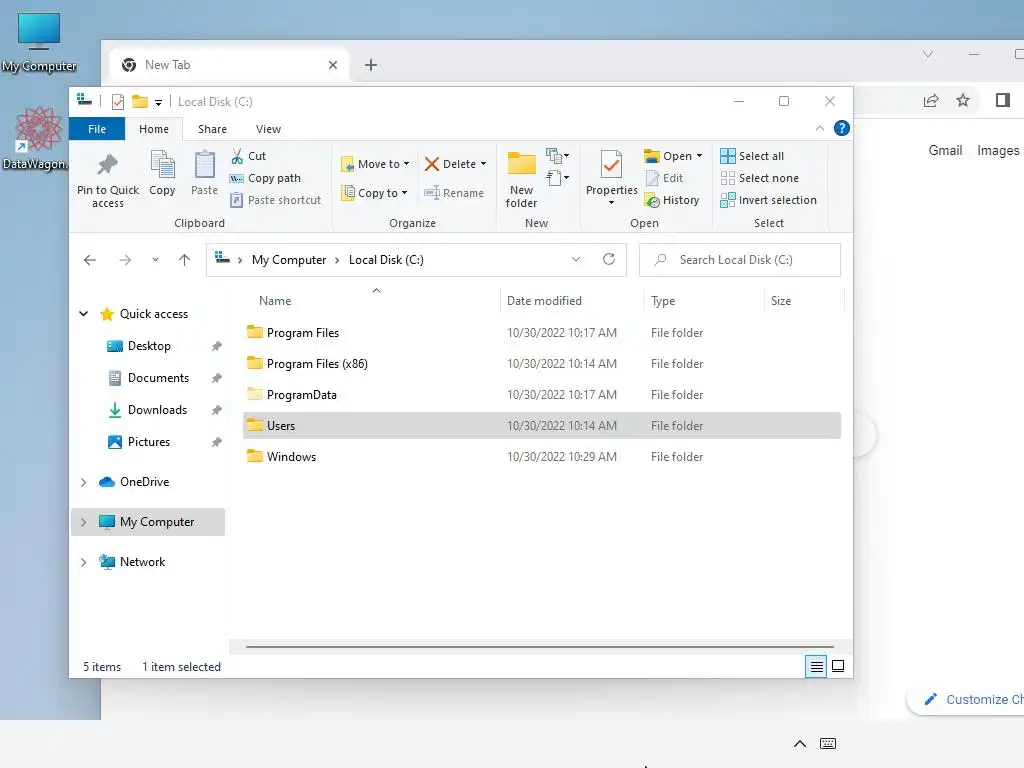1024x768 pixels.
Task: Open the Open button dropdown arrow
Action: click(x=699, y=156)
